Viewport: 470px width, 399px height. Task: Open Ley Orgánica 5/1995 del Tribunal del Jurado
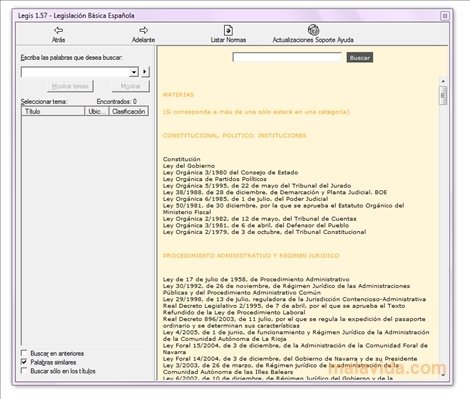pos(257,186)
